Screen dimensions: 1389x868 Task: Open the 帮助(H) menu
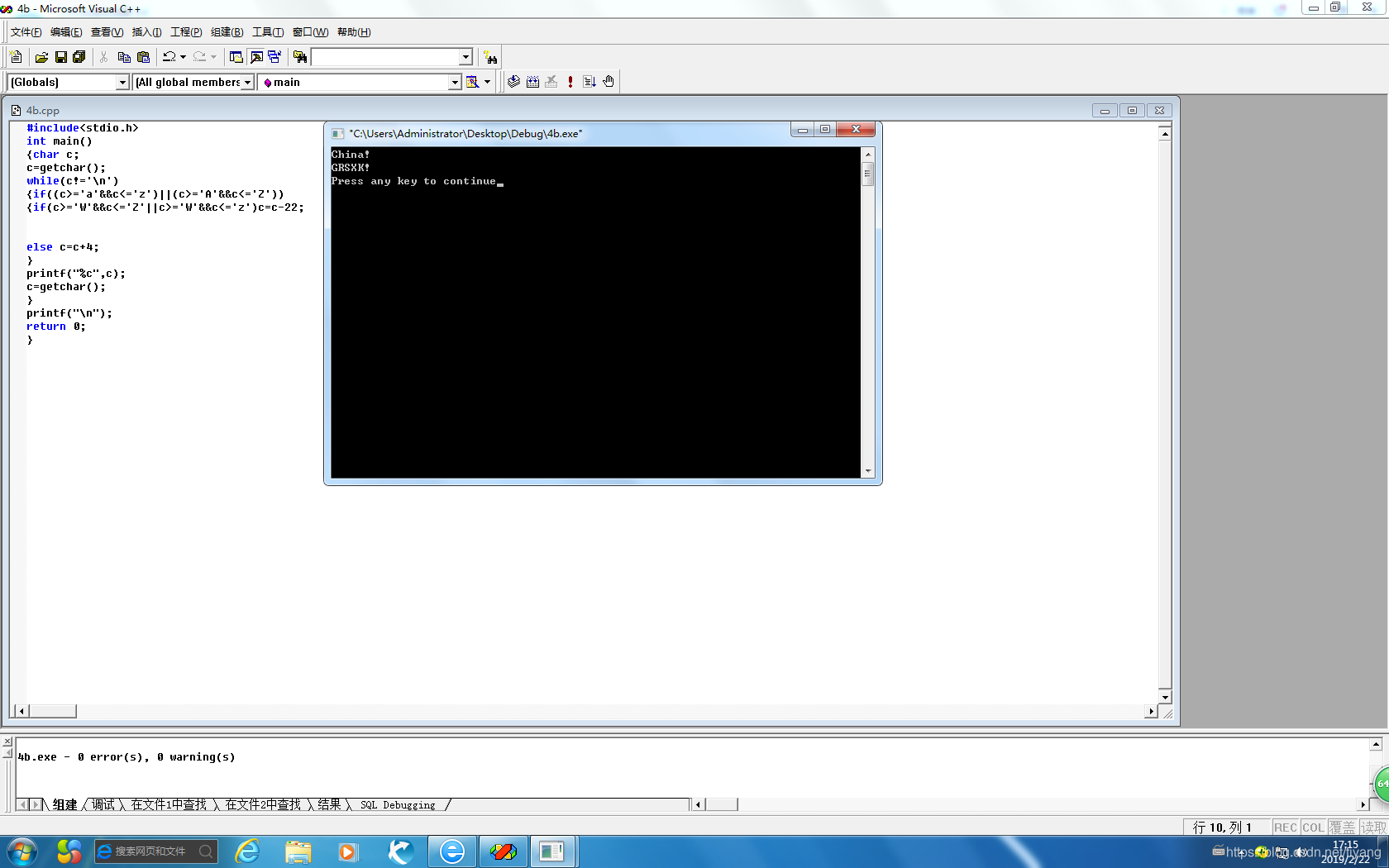point(354,32)
